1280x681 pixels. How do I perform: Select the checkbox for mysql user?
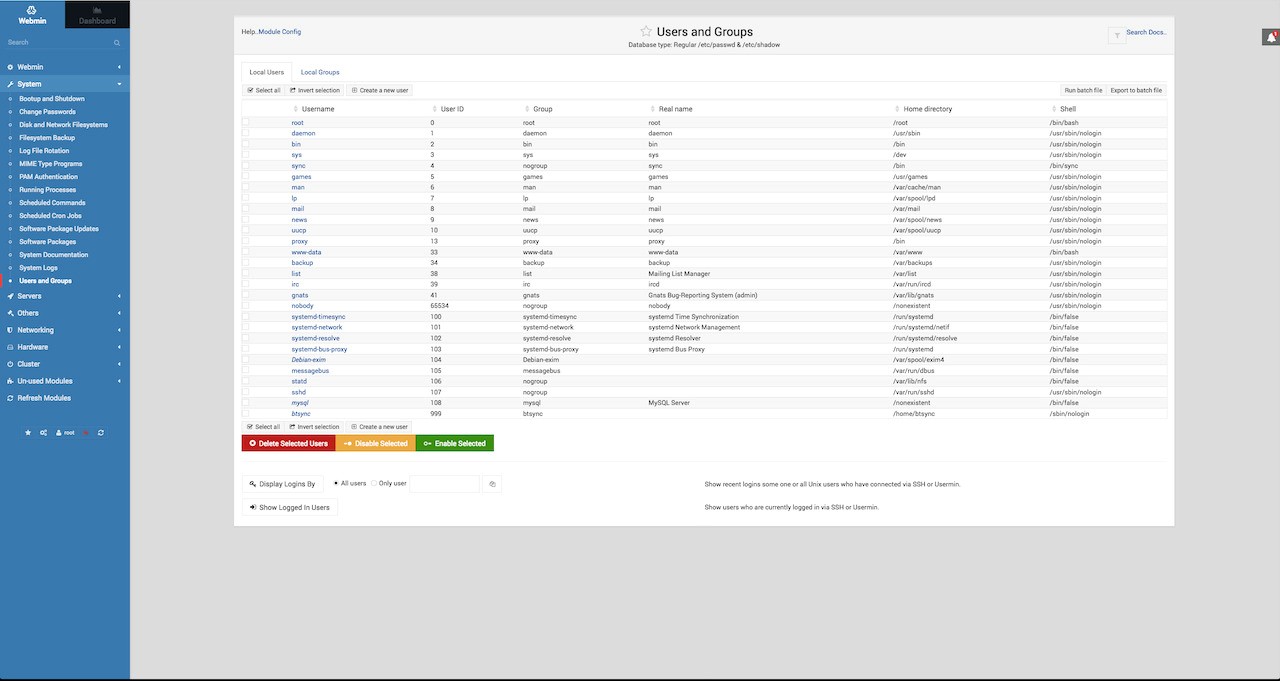tap(245, 402)
